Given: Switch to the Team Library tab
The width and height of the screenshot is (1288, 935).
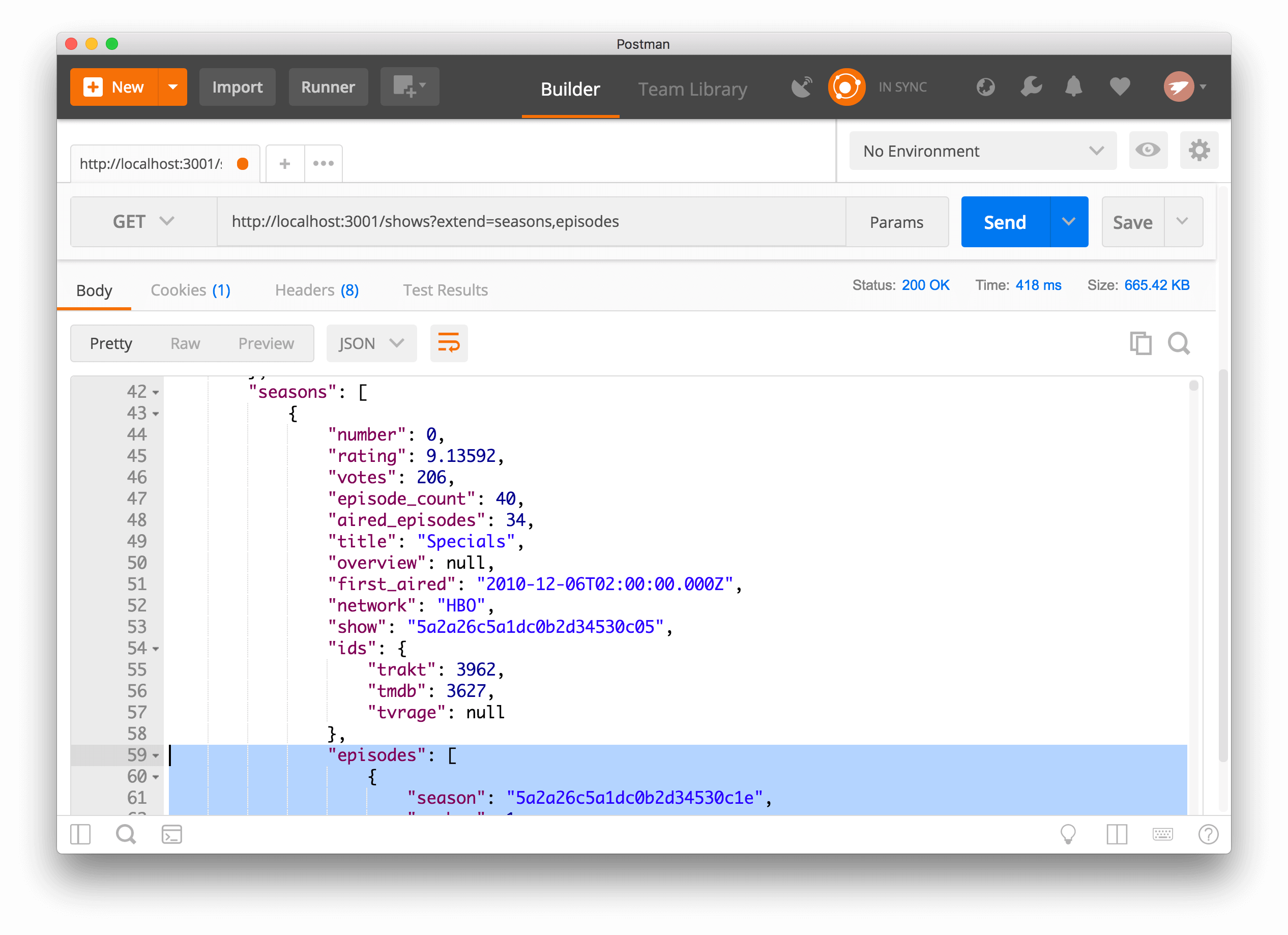Looking at the screenshot, I should 692,89.
